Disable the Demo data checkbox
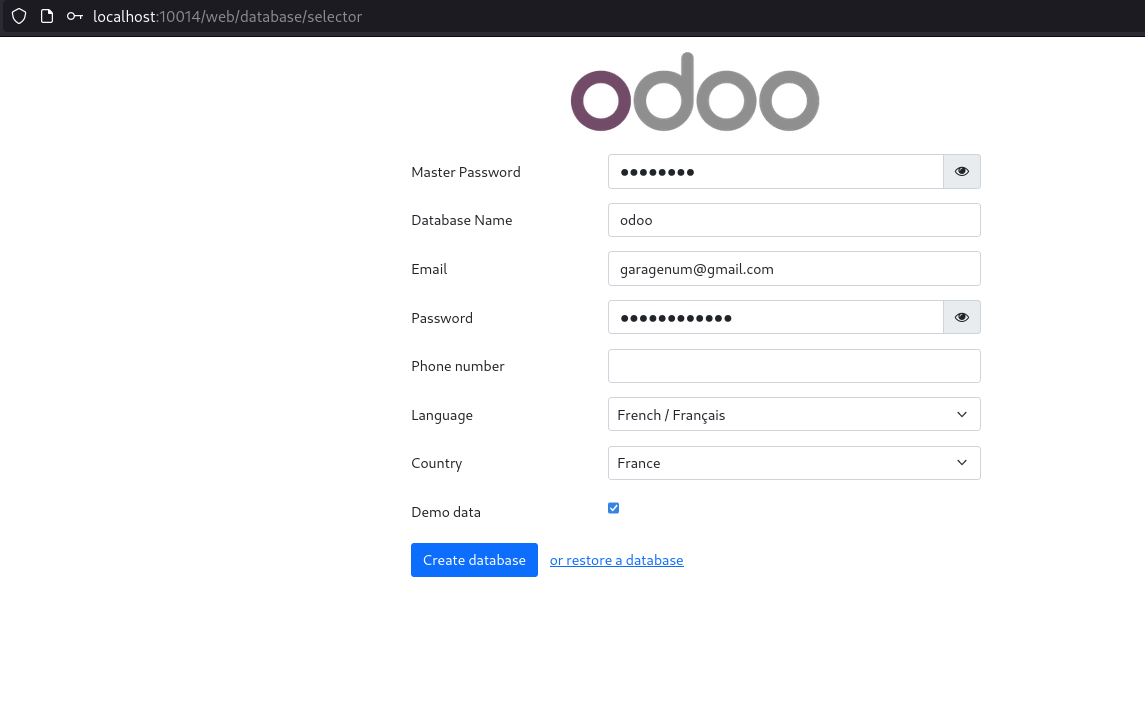 pos(613,508)
